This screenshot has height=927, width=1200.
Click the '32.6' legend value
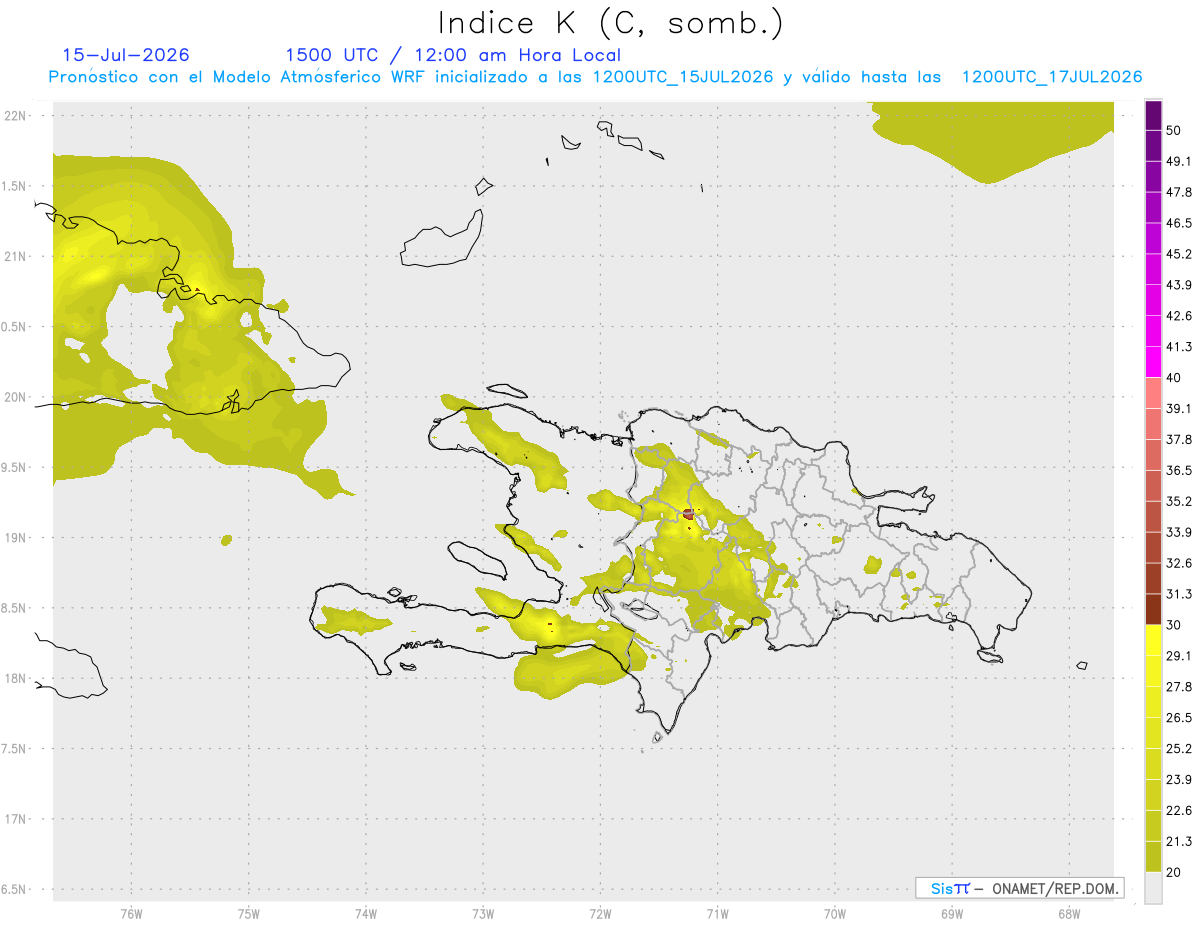(x=1179, y=563)
